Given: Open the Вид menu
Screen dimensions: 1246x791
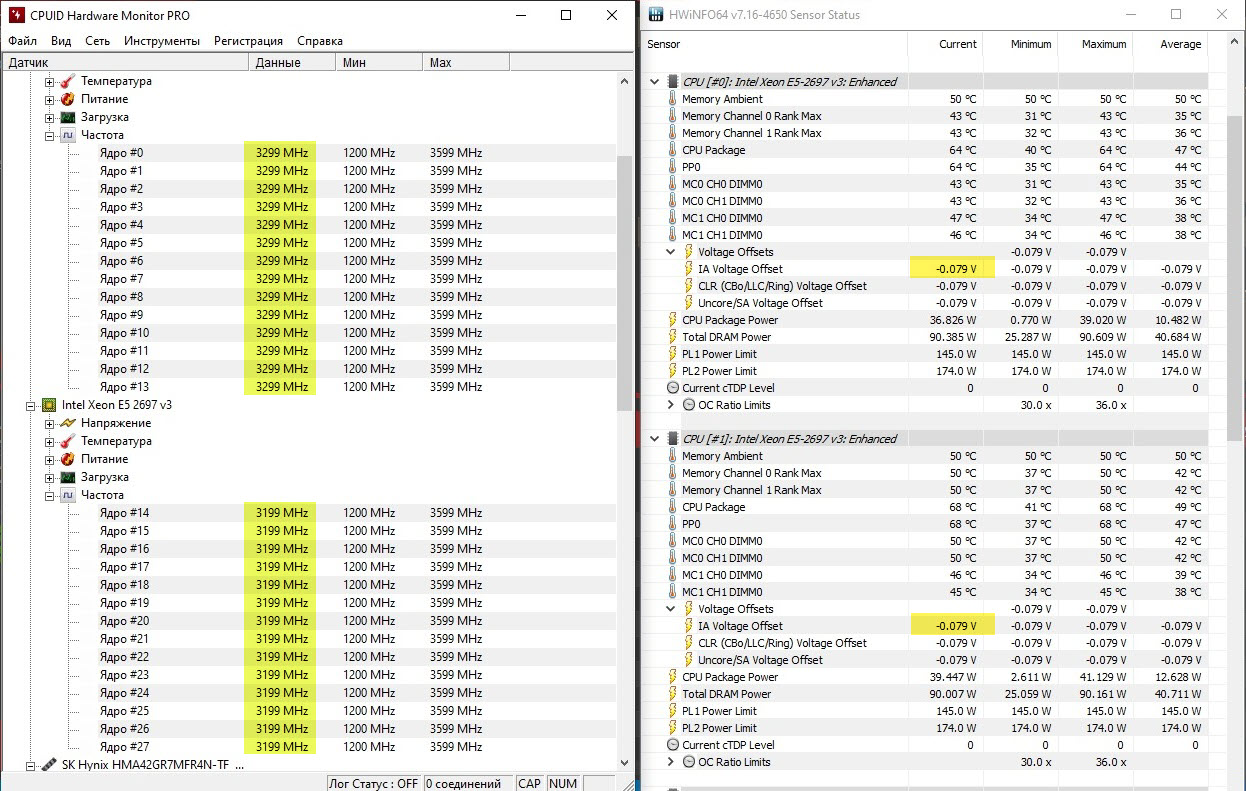Looking at the screenshot, I should point(61,41).
